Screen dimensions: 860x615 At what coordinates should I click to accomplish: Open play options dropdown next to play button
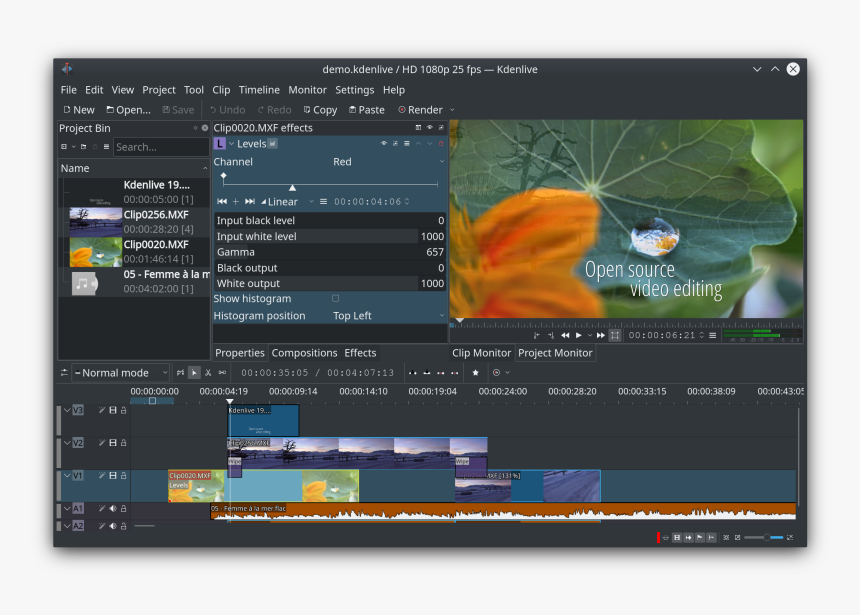point(590,335)
